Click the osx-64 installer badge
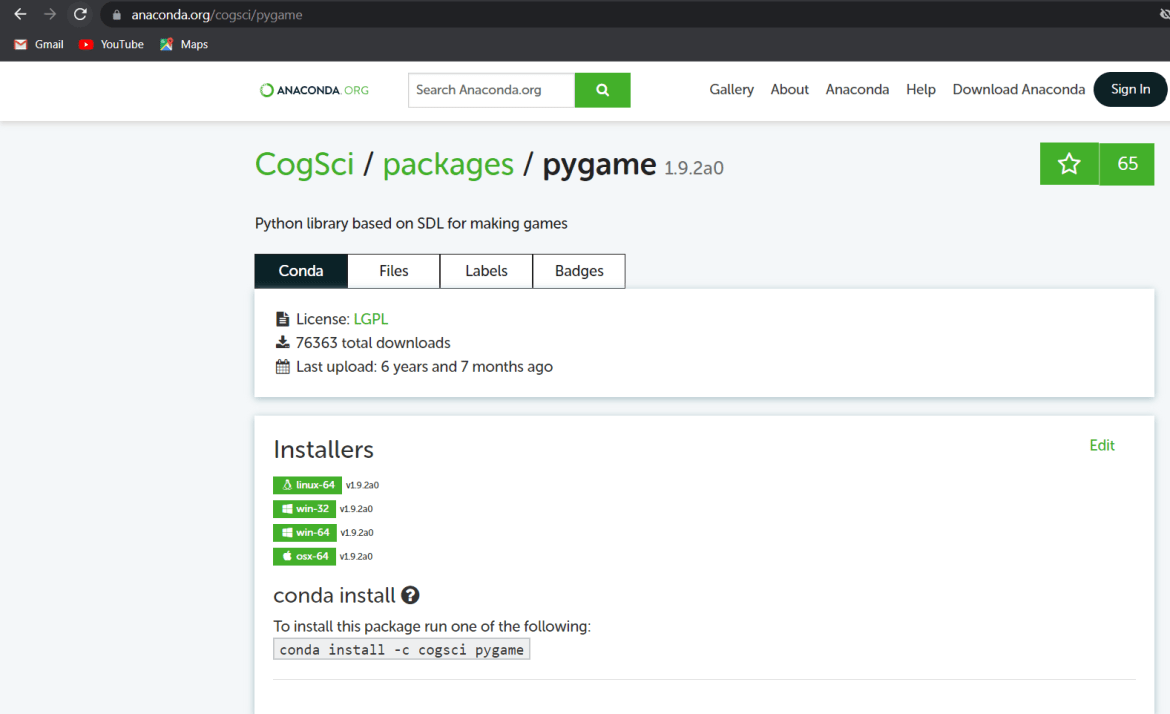1170x714 pixels. [304, 557]
